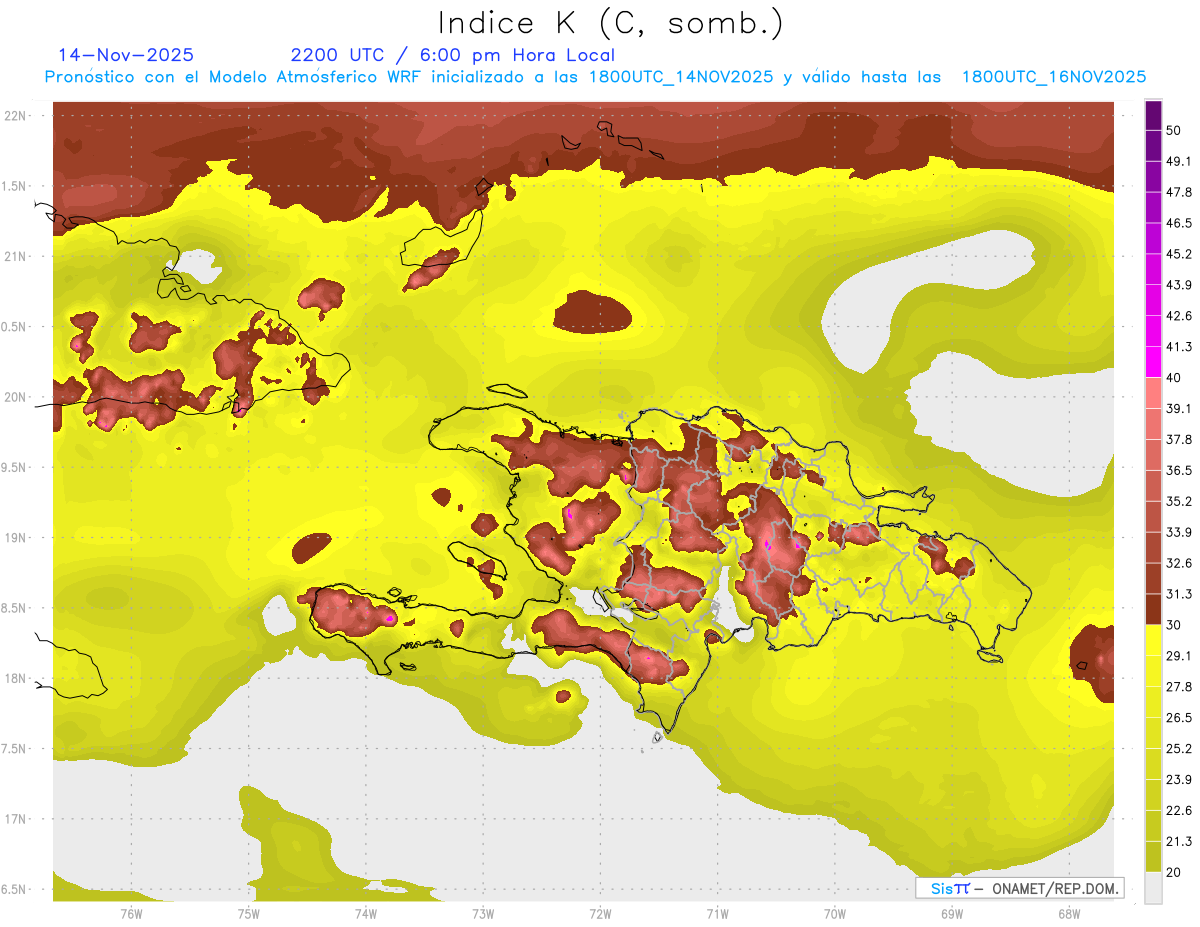The image size is (1200, 927).
Task: Click the "50" colorbar value
Action: (x=1175, y=130)
